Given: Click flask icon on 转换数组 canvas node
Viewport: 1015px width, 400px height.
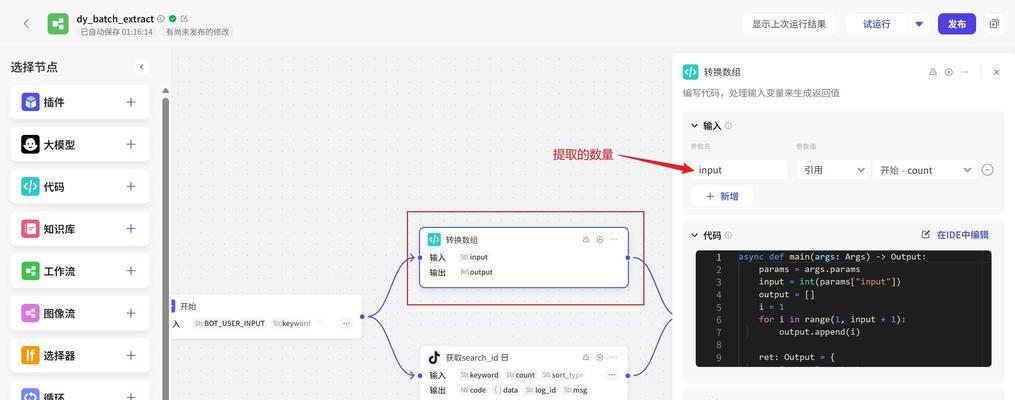Looking at the screenshot, I should point(586,239).
